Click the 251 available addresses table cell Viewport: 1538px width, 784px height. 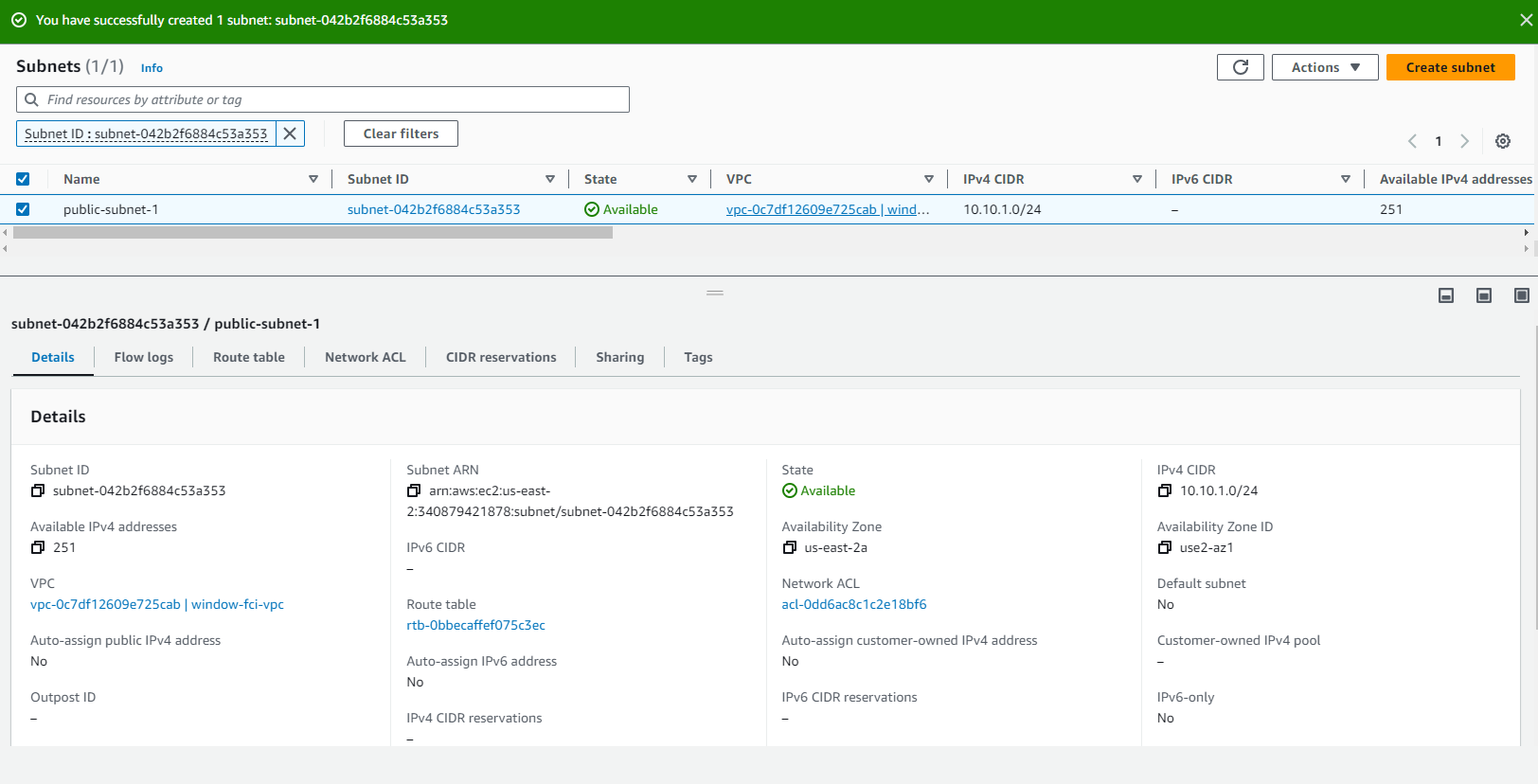click(x=1391, y=209)
